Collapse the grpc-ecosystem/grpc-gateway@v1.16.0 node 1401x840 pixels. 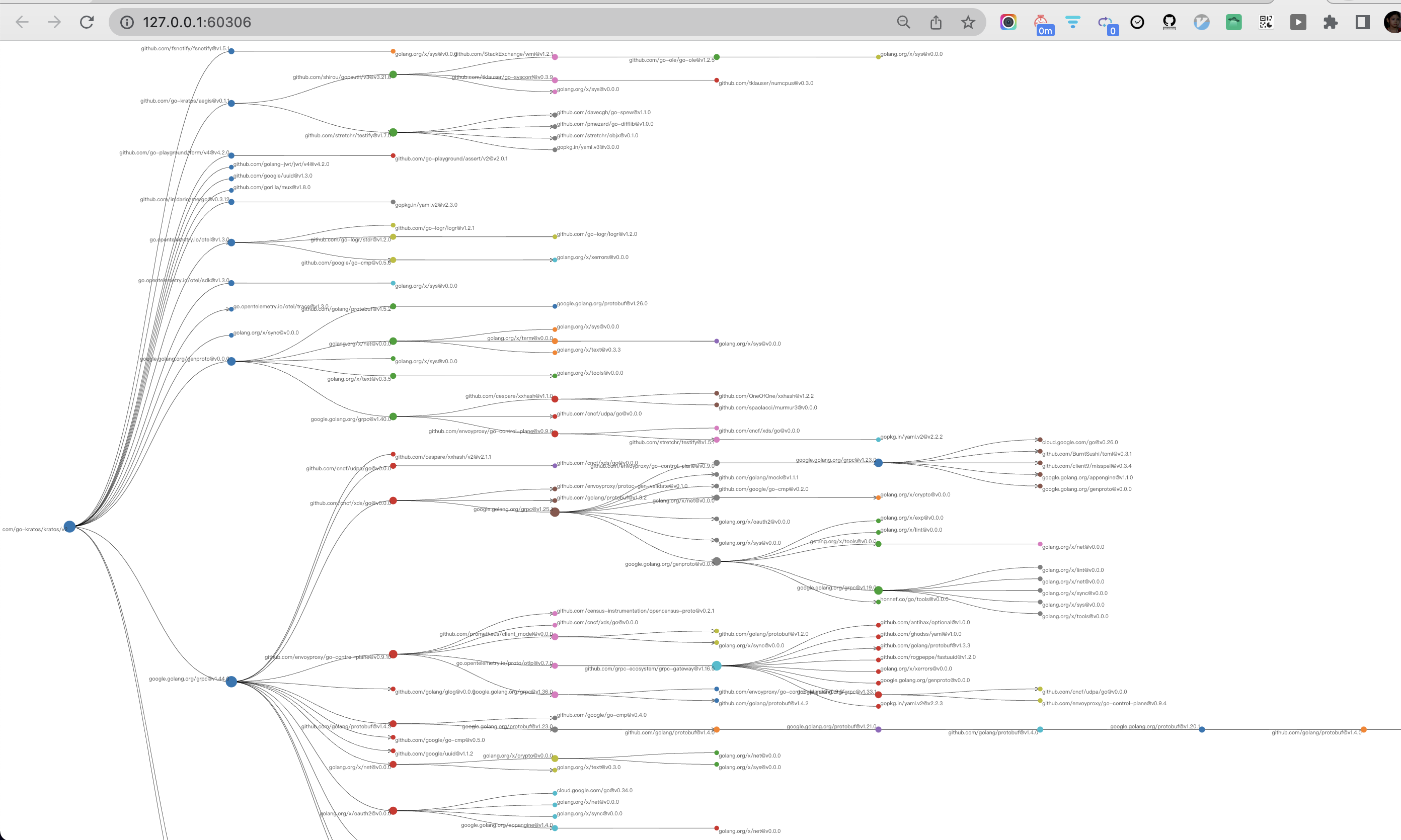pyautogui.click(x=717, y=665)
